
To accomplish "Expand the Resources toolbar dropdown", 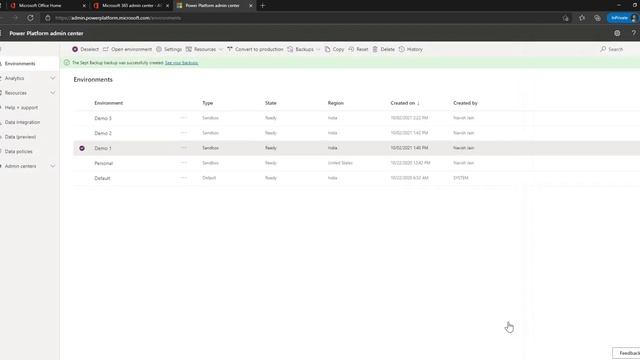I will (204, 49).
